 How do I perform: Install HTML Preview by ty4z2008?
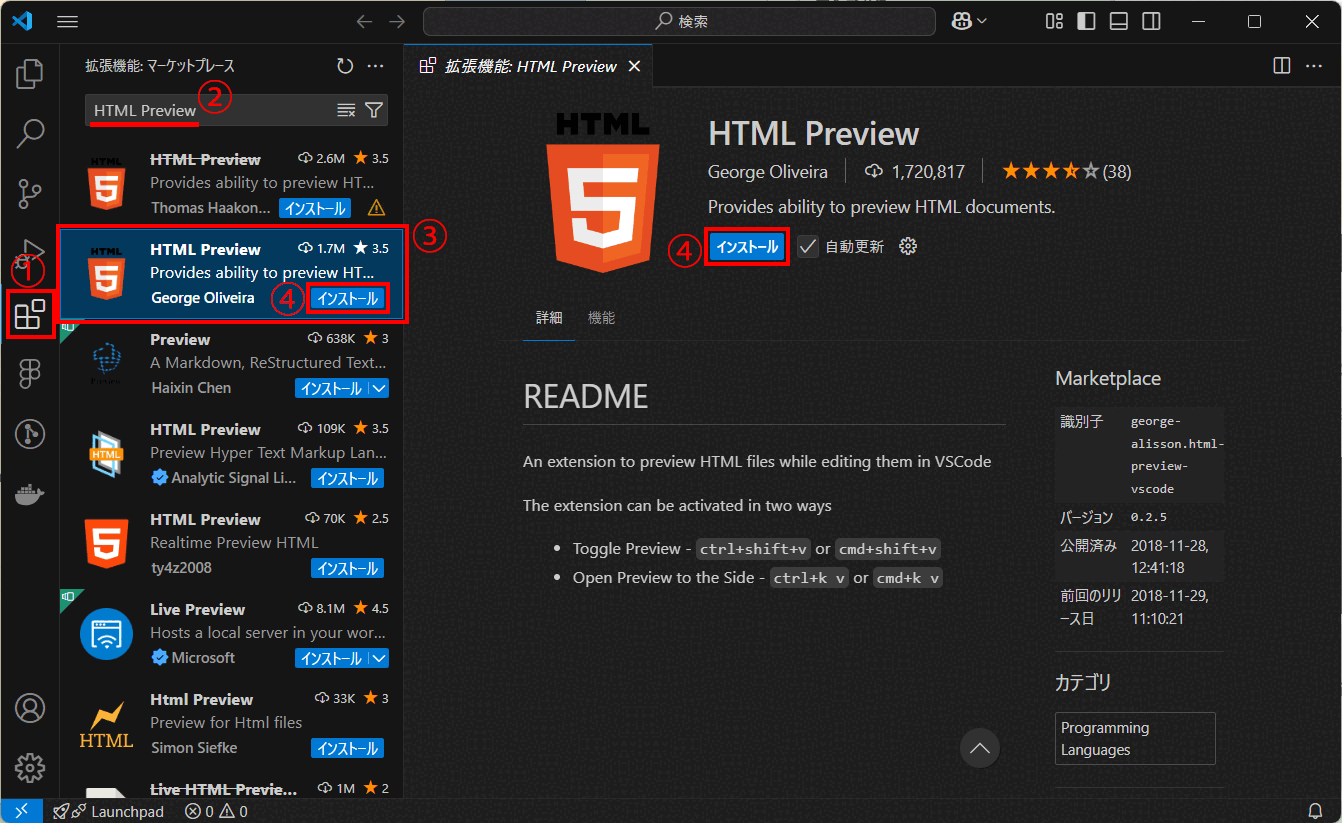coord(347,568)
